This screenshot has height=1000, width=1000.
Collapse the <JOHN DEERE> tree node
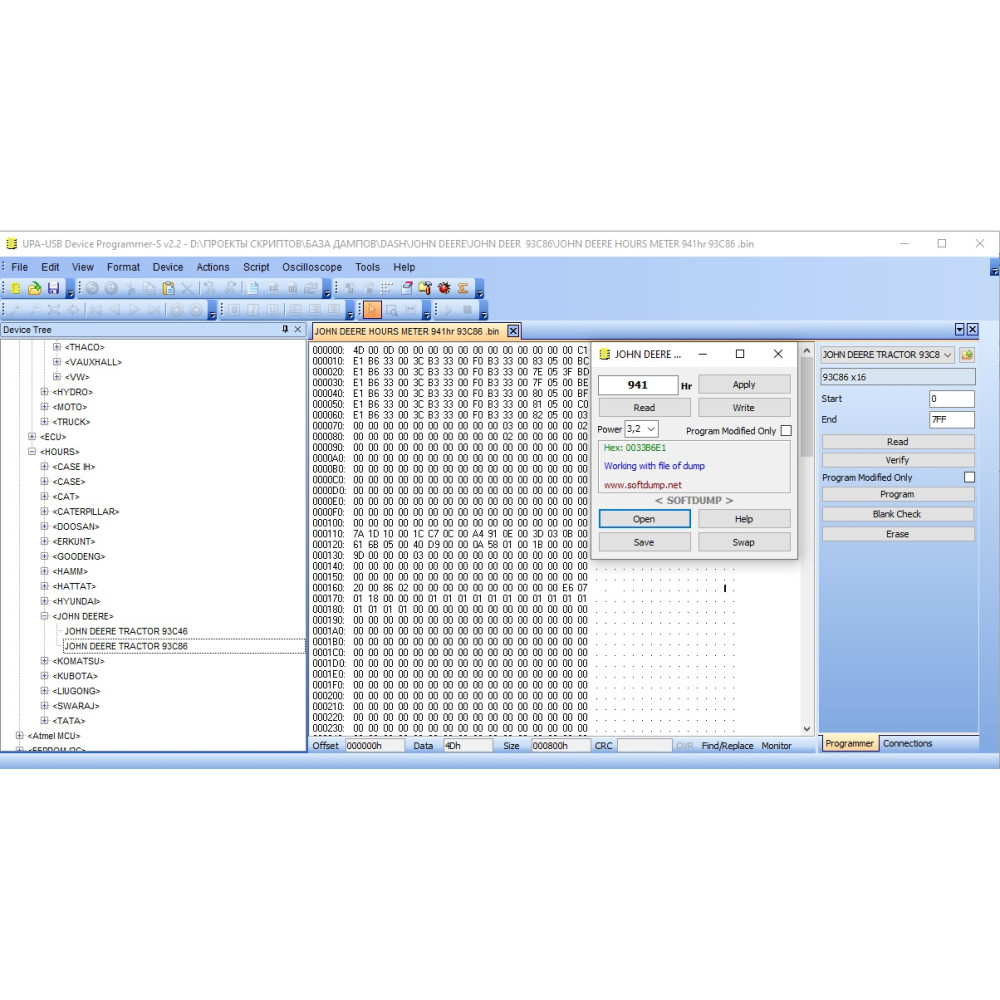44,616
